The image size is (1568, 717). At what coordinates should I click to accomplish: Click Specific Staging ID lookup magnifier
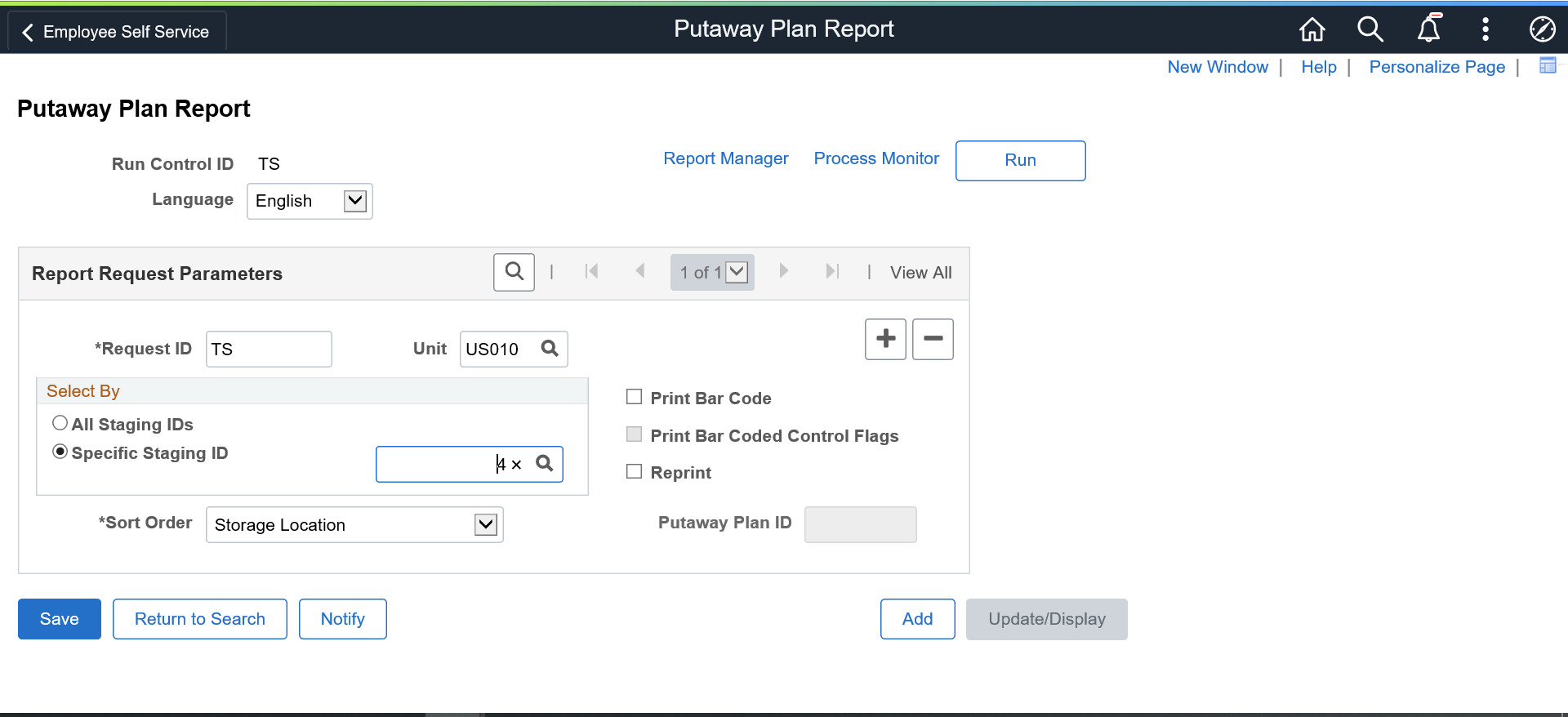pyautogui.click(x=545, y=464)
